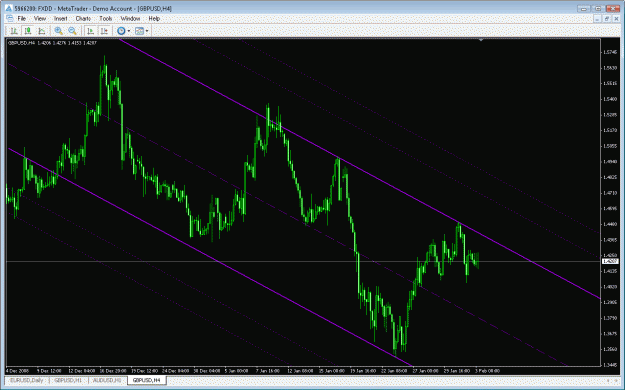Zoom out the chart with magnifier minus

click(73, 31)
